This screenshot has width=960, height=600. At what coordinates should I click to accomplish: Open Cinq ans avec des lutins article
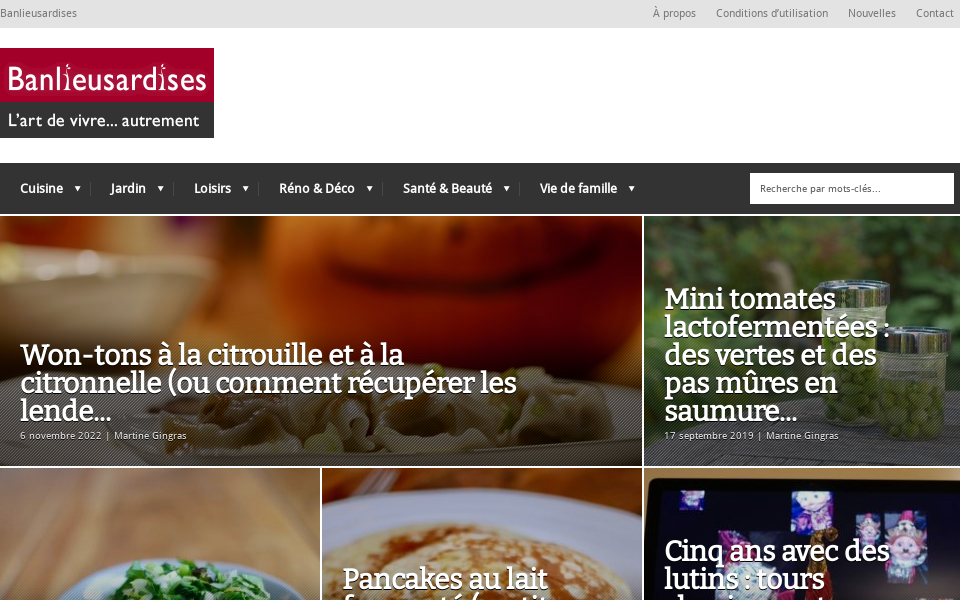click(x=776, y=568)
